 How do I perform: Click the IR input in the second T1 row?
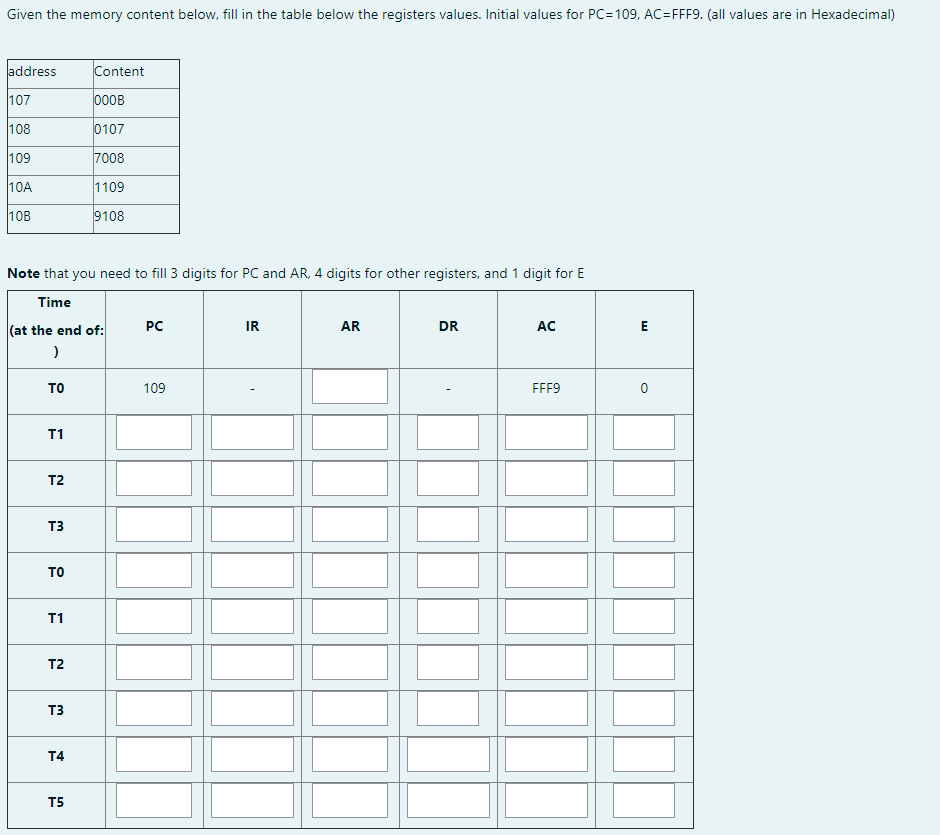point(252,616)
